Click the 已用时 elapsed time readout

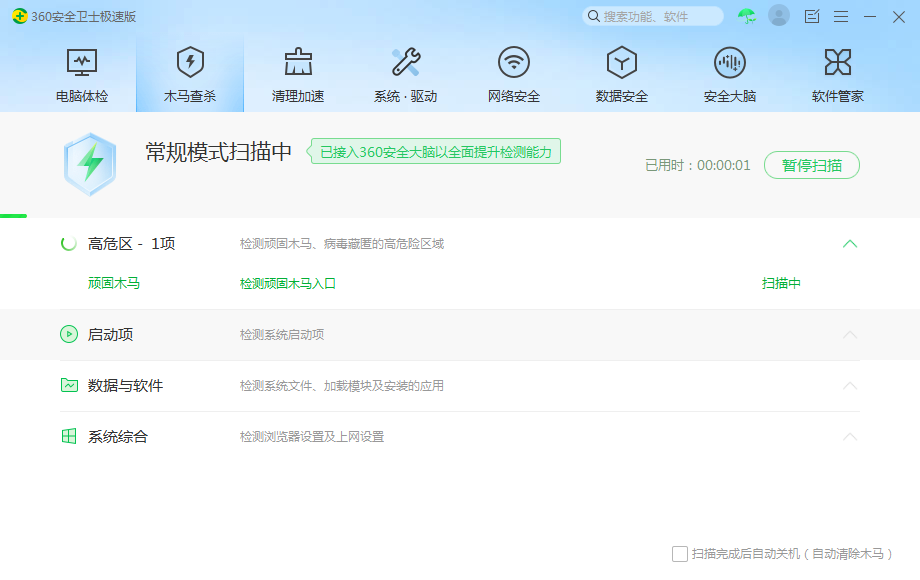pyautogui.click(x=698, y=165)
